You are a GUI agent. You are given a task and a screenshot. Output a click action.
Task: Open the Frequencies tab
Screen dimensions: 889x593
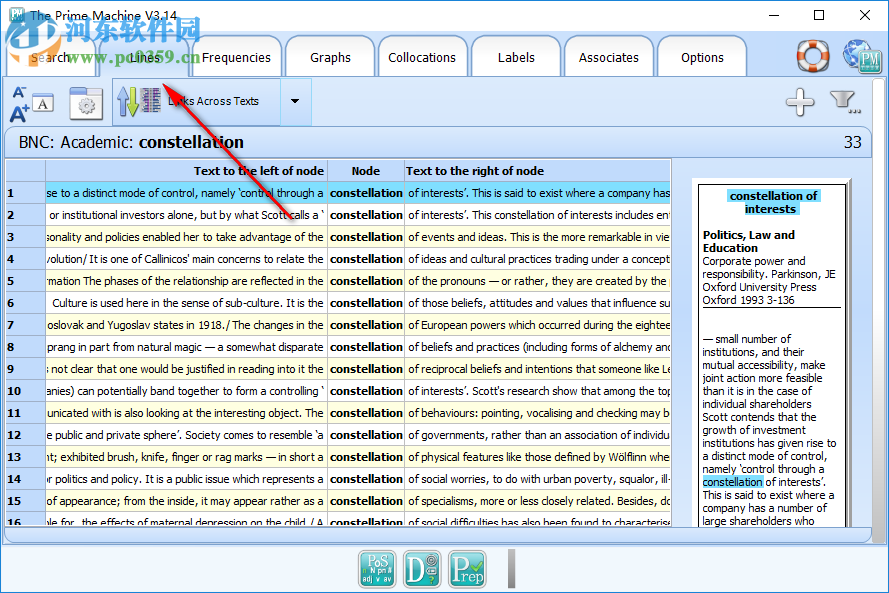[236, 57]
